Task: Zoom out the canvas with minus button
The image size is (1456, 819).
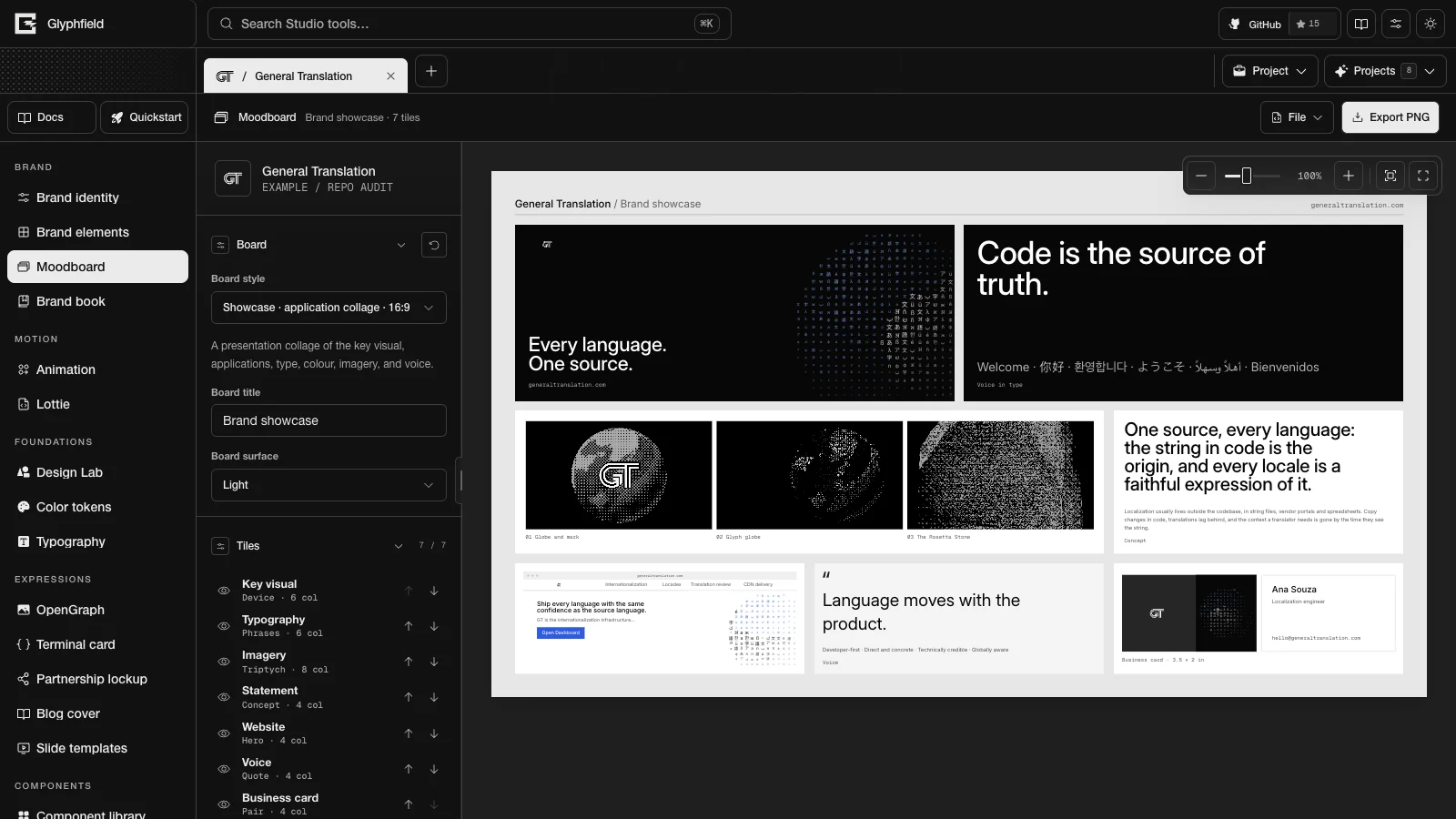Action: pyautogui.click(x=1201, y=176)
